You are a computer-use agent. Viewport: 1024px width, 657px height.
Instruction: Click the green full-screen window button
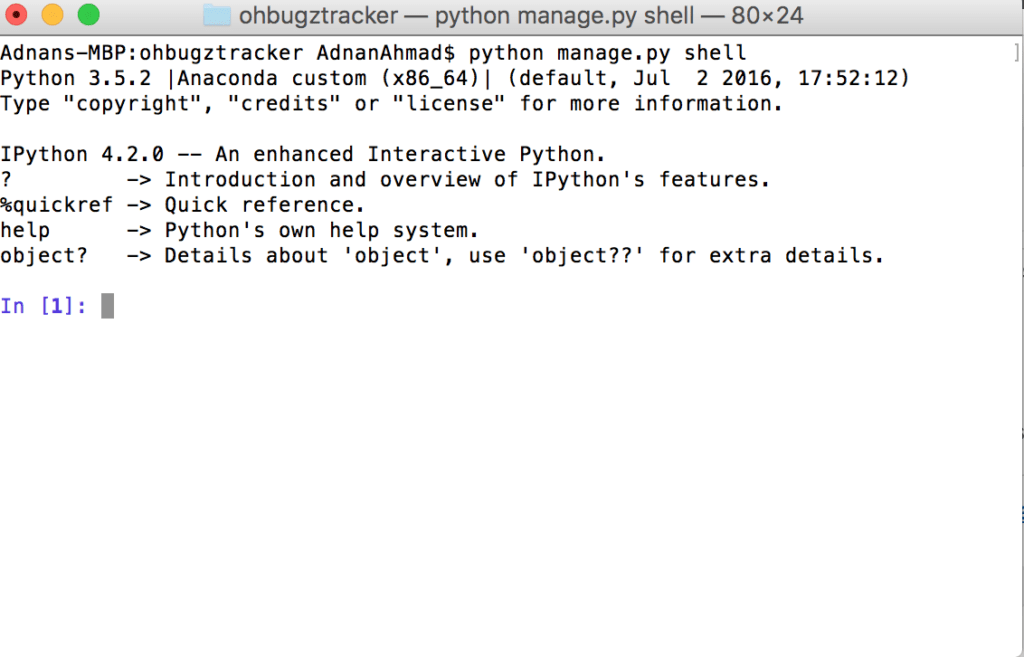88,15
